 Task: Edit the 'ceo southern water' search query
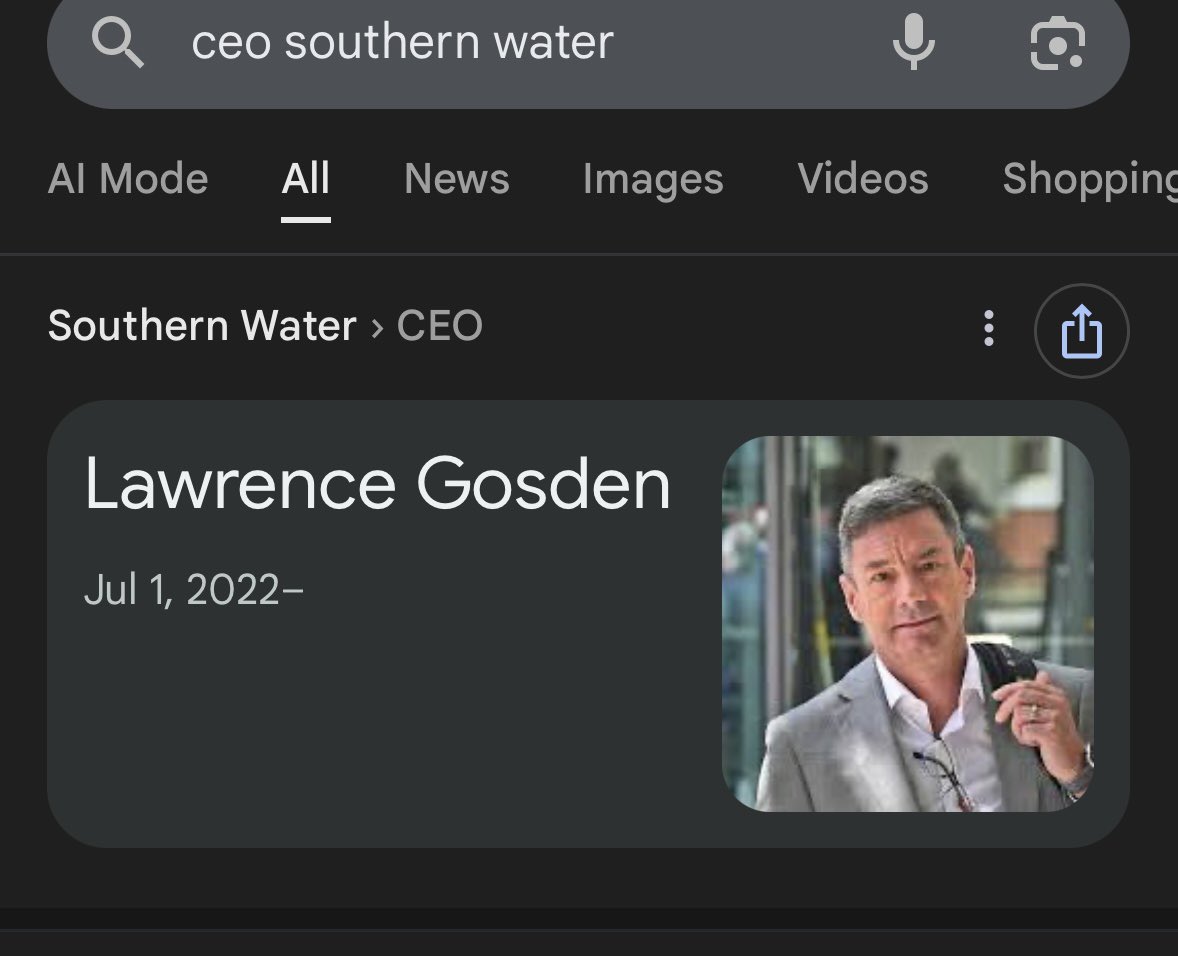(403, 42)
